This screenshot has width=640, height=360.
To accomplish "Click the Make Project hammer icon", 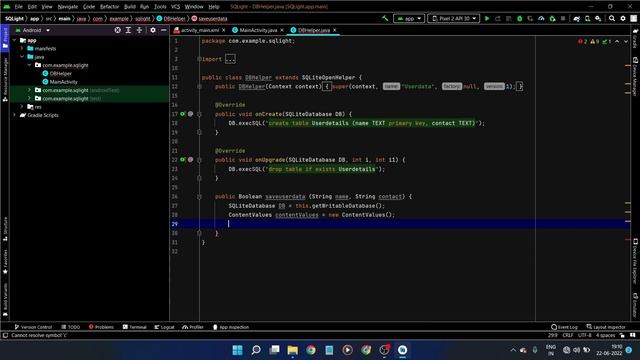I will (385, 18).
